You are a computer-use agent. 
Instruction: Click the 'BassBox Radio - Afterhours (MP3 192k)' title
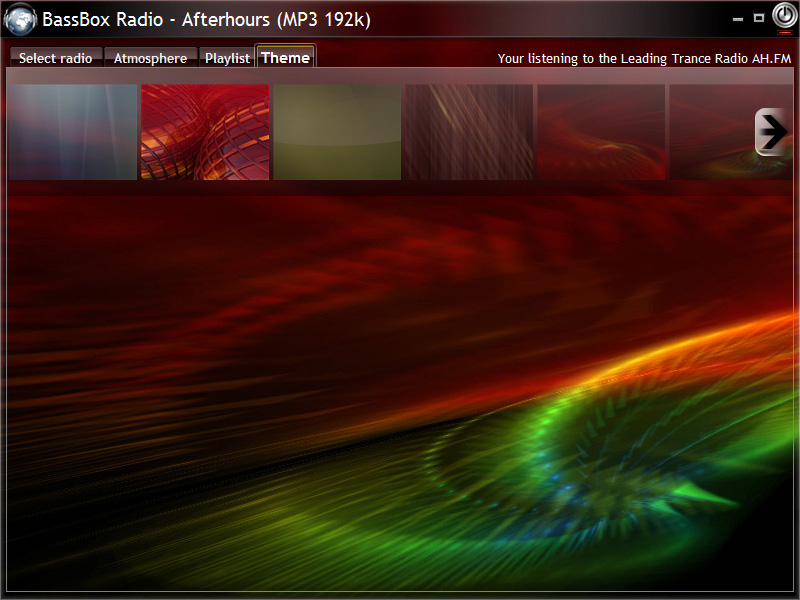click(206, 20)
